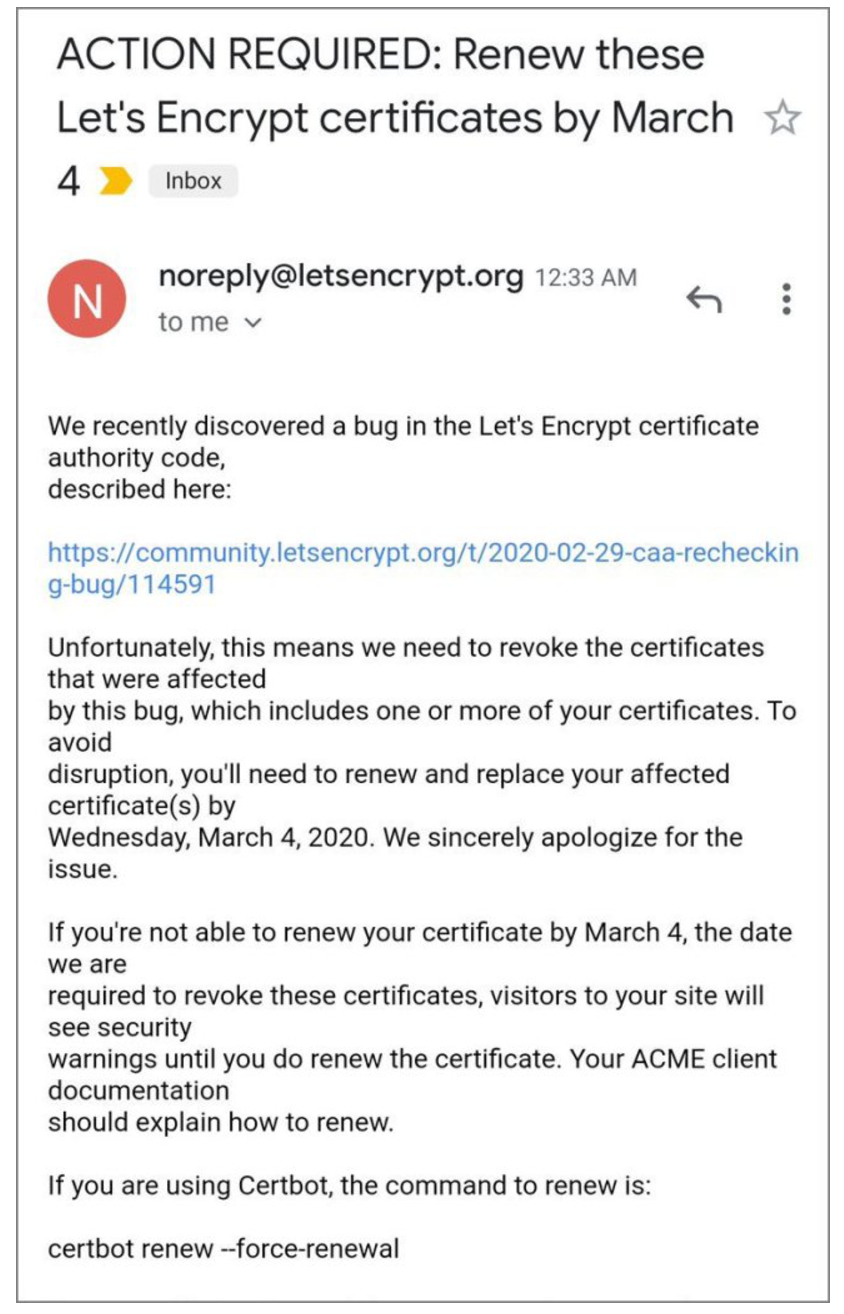Click the 12:33 AM timestamp
This screenshot has width=844, height=1314.
(585, 278)
